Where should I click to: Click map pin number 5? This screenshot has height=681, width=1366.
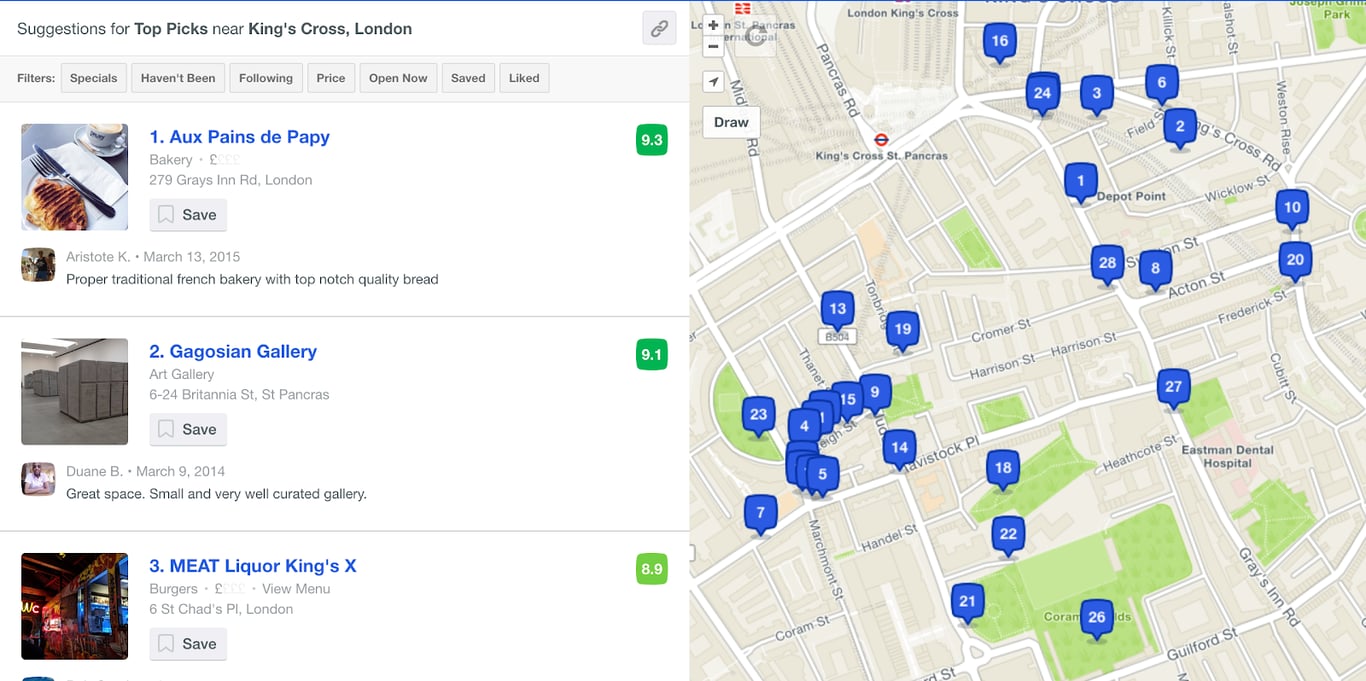823,476
